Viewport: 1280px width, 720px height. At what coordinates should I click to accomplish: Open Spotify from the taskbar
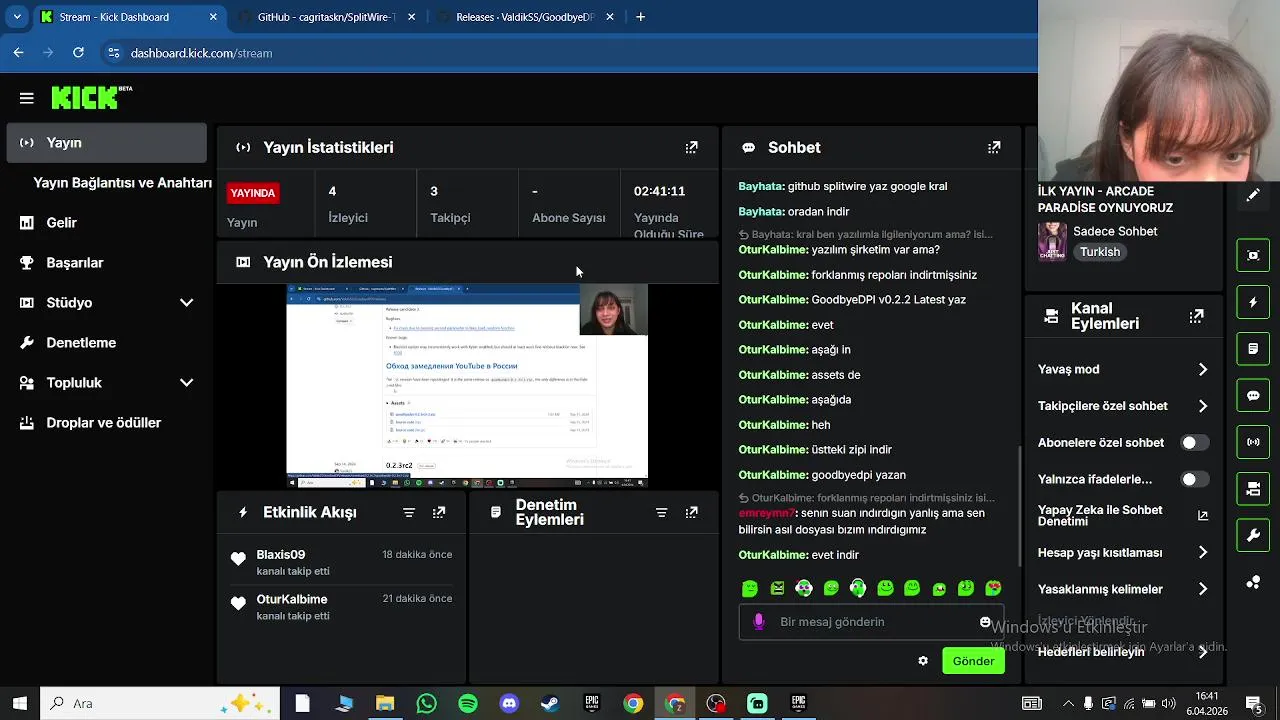468,704
